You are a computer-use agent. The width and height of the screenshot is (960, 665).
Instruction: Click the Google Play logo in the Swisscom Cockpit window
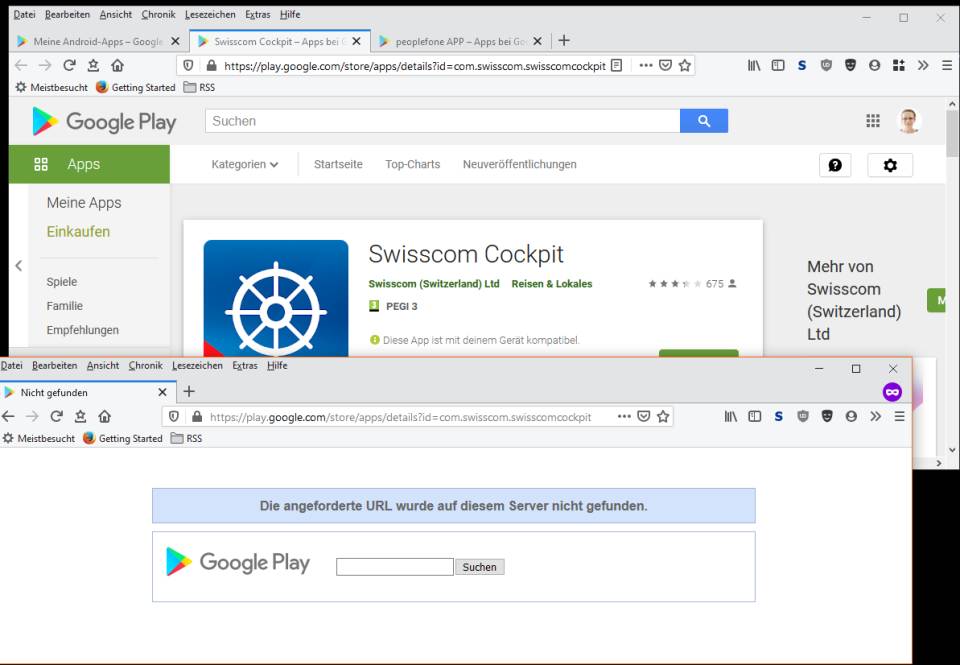(x=104, y=121)
